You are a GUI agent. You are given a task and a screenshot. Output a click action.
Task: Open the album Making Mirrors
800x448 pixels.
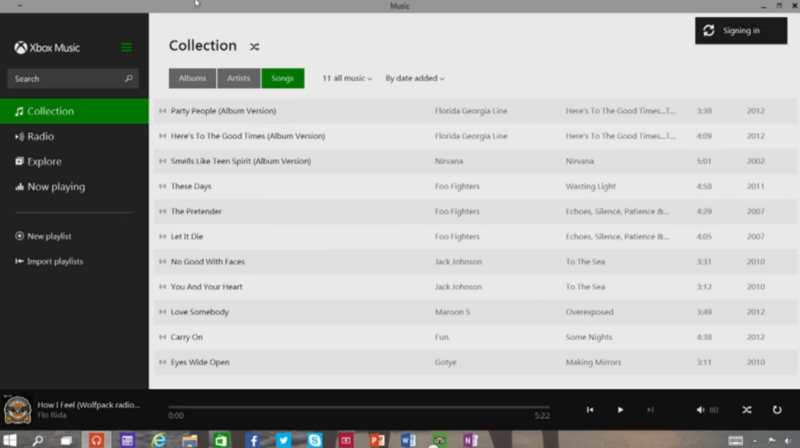click(x=593, y=362)
